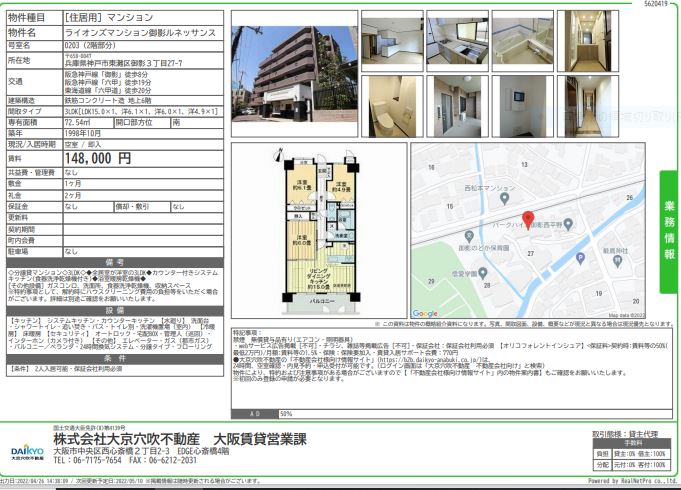Click the 東海道線「六甲道」徒歩20分 line
The height and width of the screenshot is (490, 681).
click(108, 90)
